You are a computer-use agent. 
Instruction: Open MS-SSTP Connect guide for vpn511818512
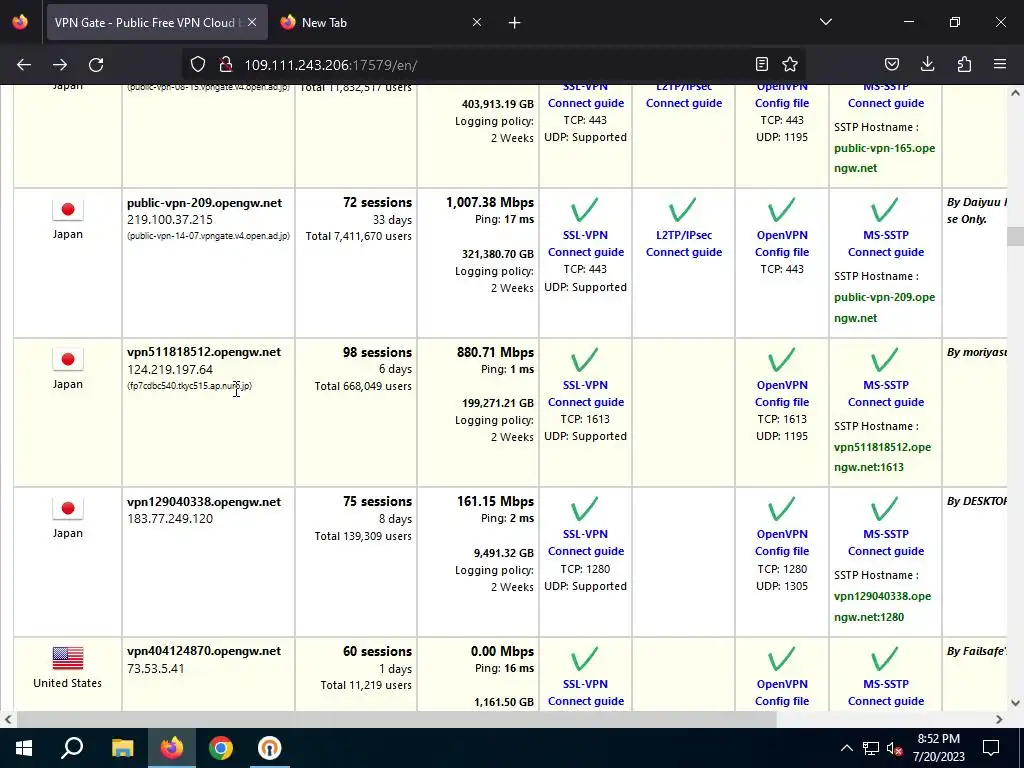[x=886, y=394]
